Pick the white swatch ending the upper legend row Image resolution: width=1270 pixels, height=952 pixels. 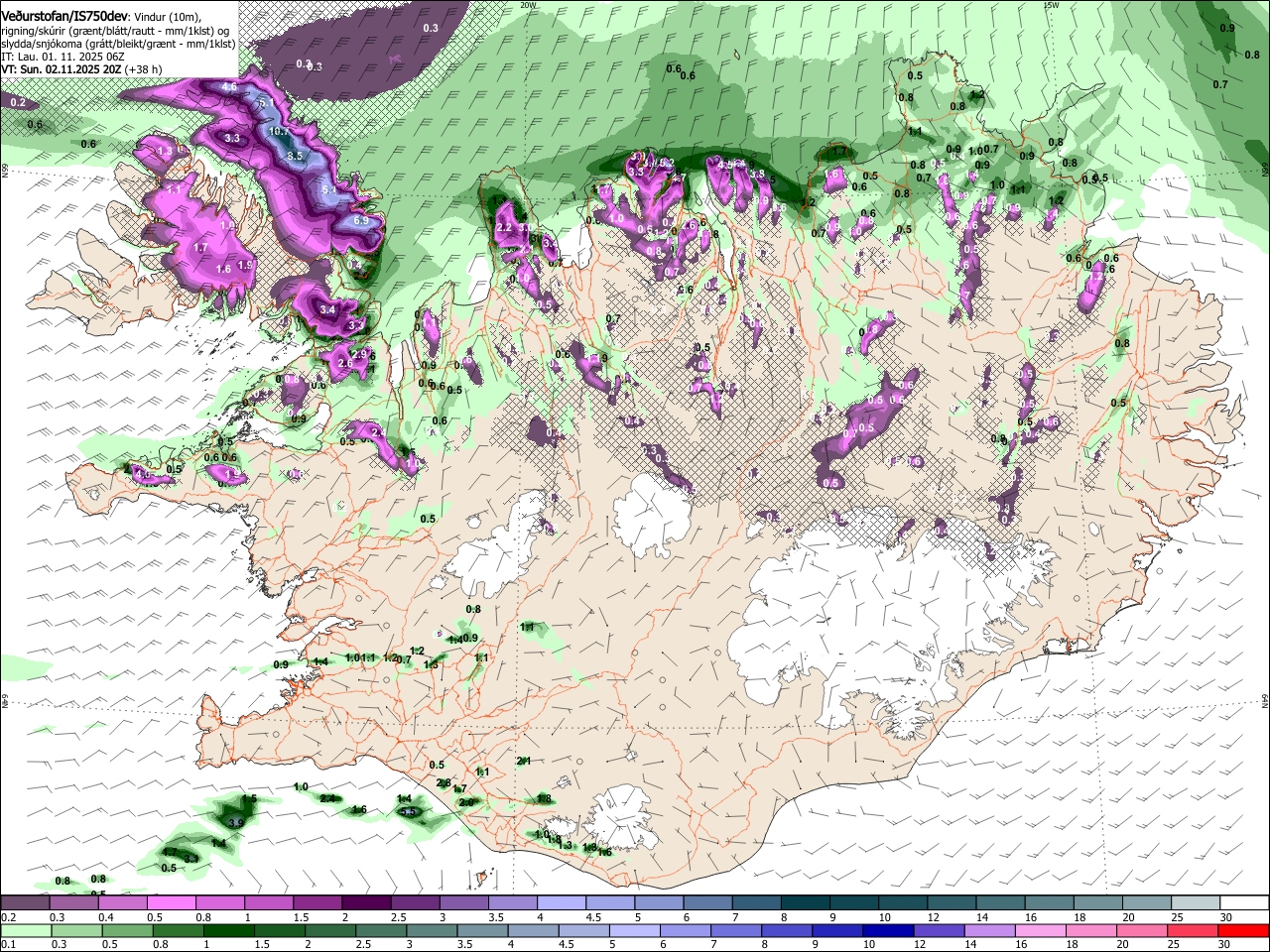point(1245,903)
